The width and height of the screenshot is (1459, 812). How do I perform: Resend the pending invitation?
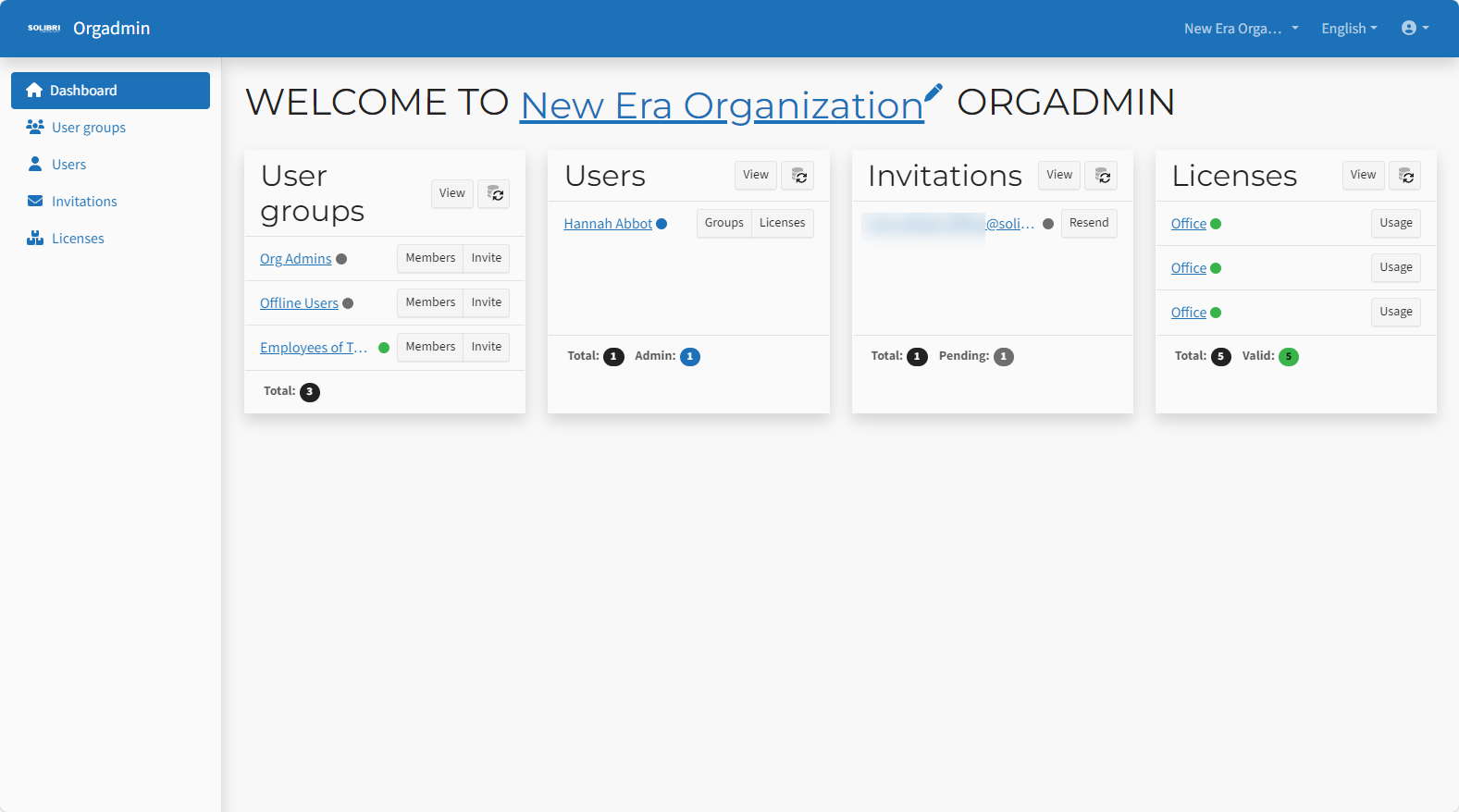tap(1089, 223)
